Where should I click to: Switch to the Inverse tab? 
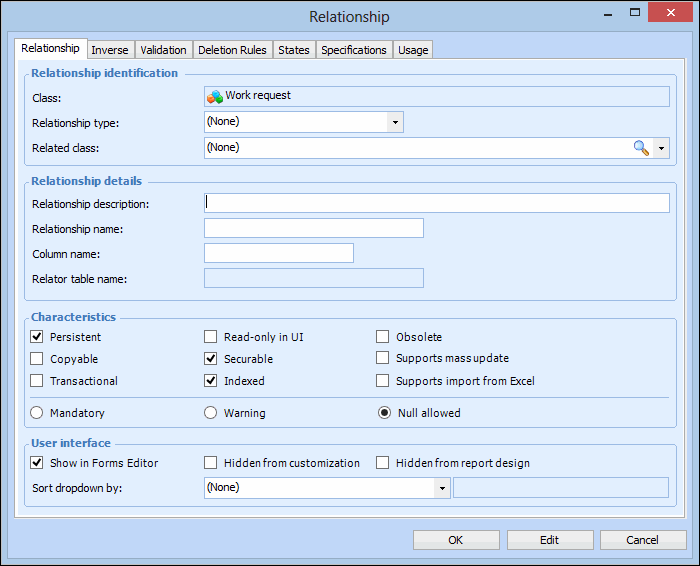tap(110, 50)
